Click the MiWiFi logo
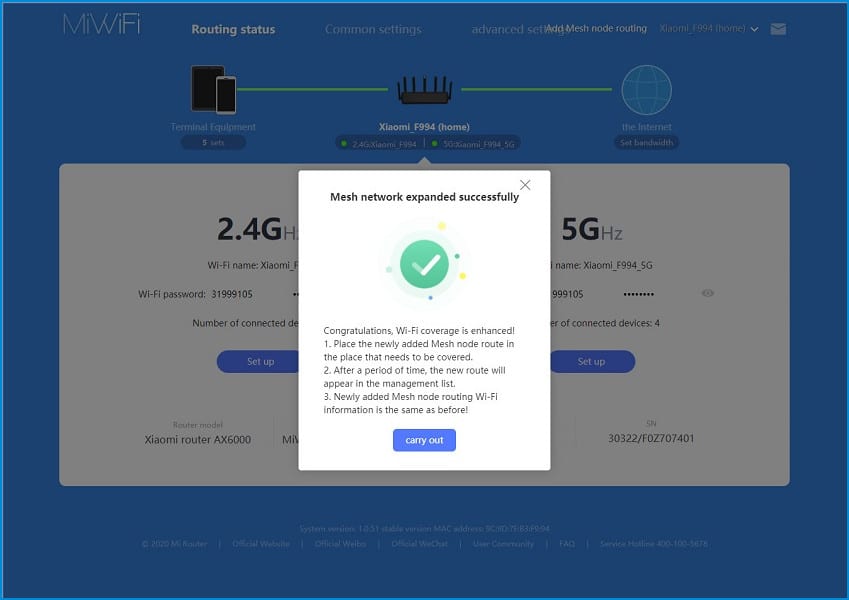 tap(102, 25)
